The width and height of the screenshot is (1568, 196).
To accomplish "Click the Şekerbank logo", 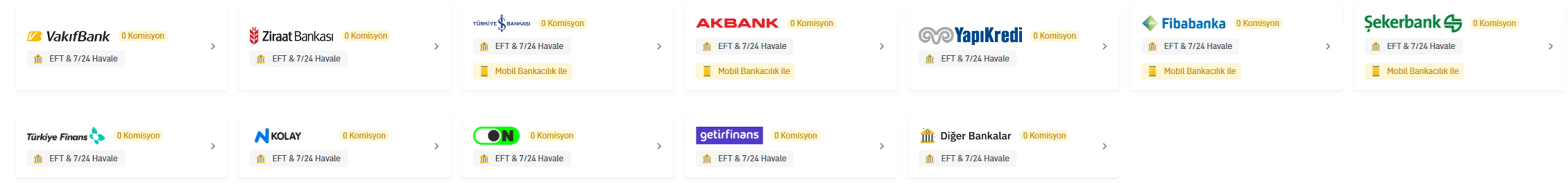I will coord(1412,23).
